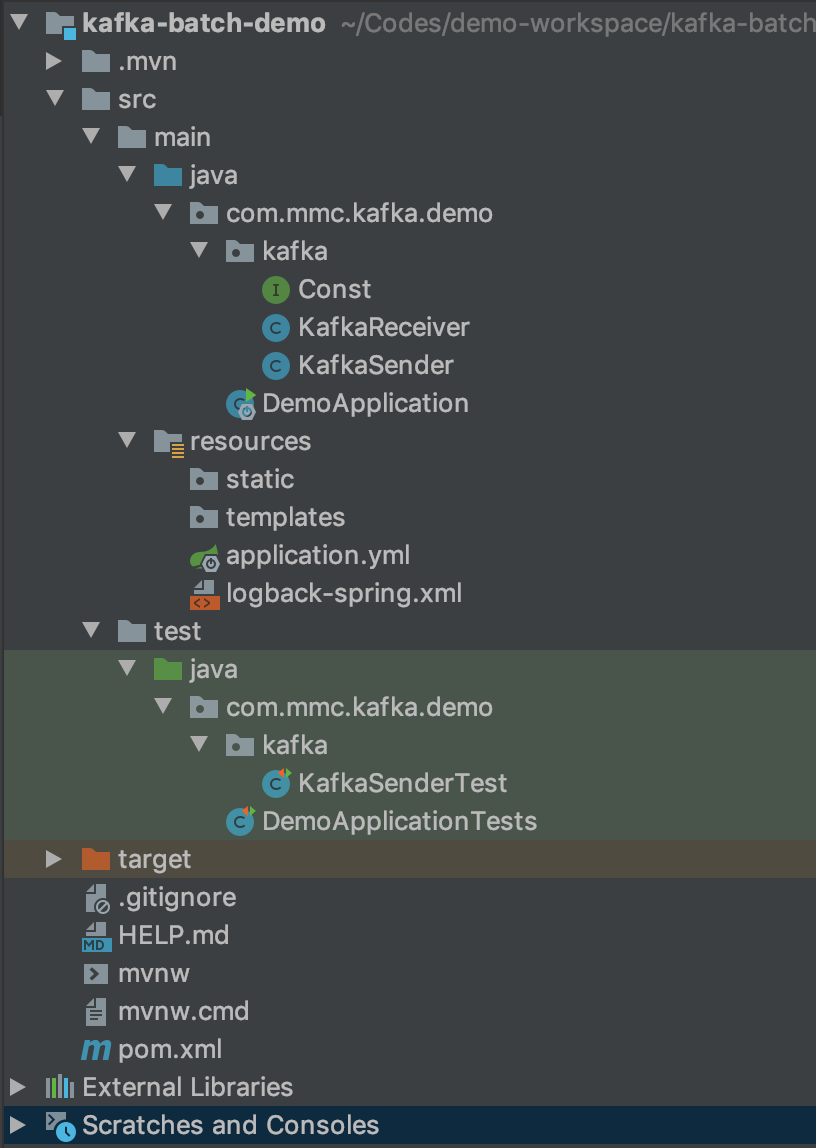
Task: Expand External Libraries
Action: (17, 1086)
